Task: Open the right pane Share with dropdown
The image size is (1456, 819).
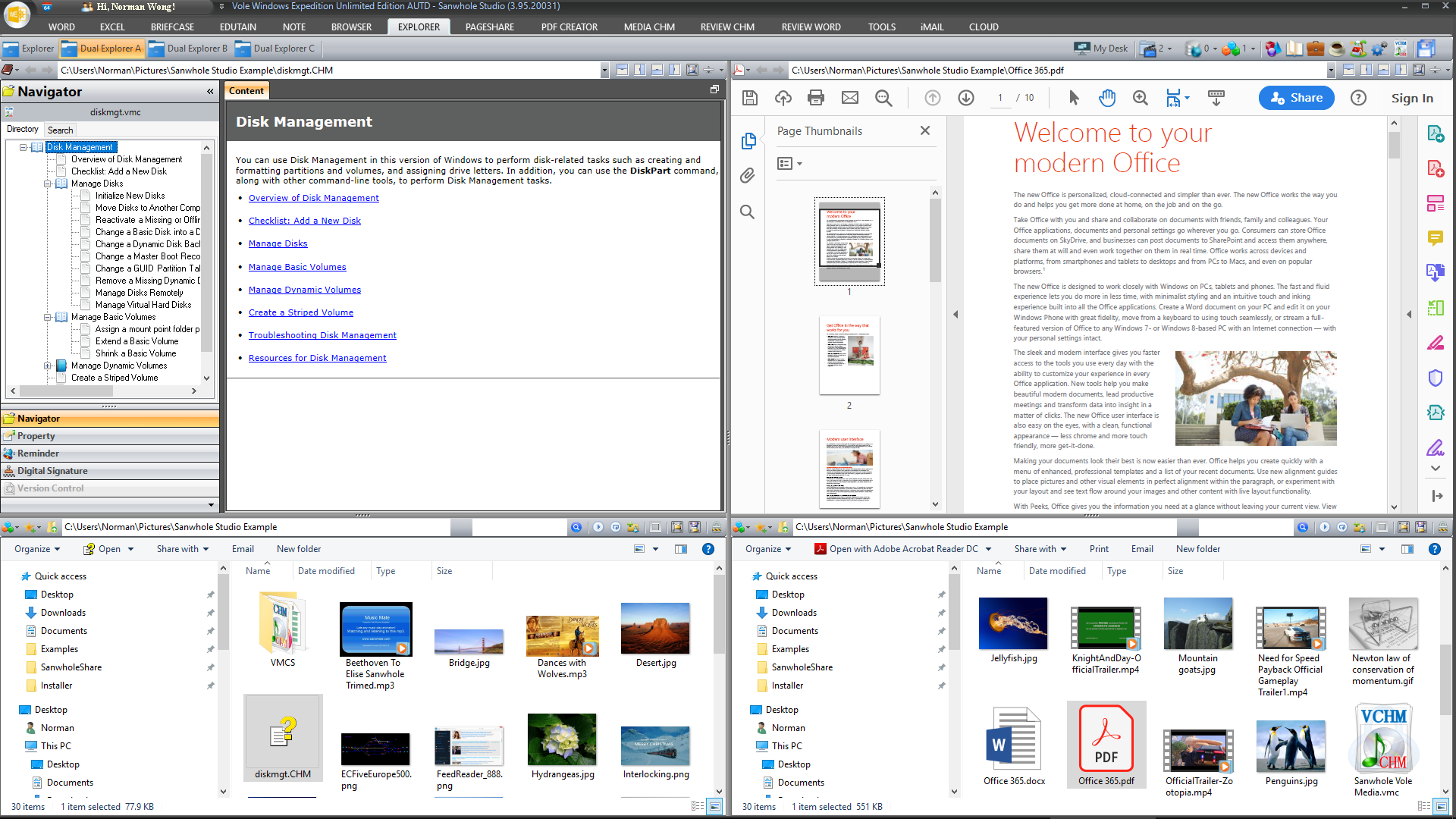Action: tap(1040, 549)
